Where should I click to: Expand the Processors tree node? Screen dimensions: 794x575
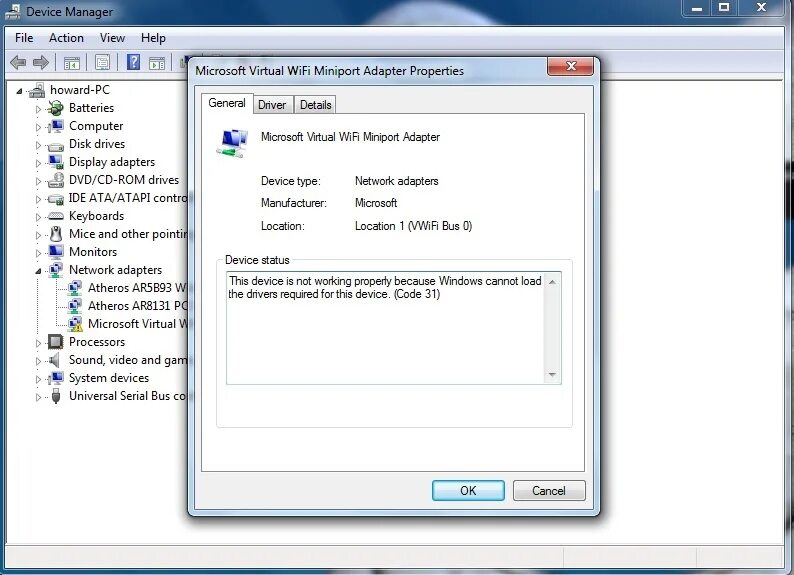click(x=38, y=343)
